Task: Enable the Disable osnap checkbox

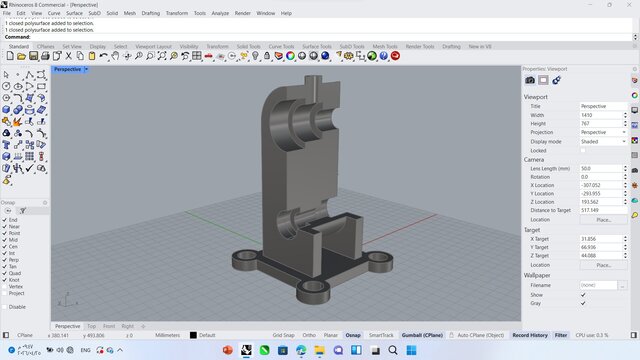Action: point(5,307)
